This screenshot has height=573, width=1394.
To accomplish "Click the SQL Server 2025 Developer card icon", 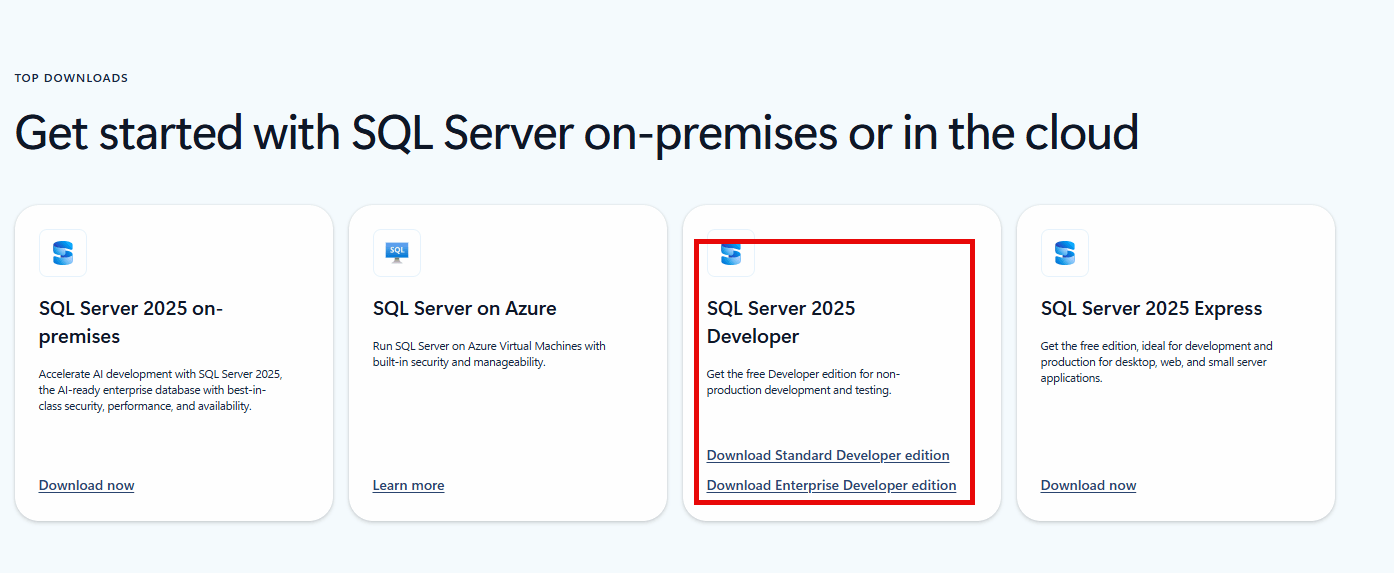I will point(731,253).
